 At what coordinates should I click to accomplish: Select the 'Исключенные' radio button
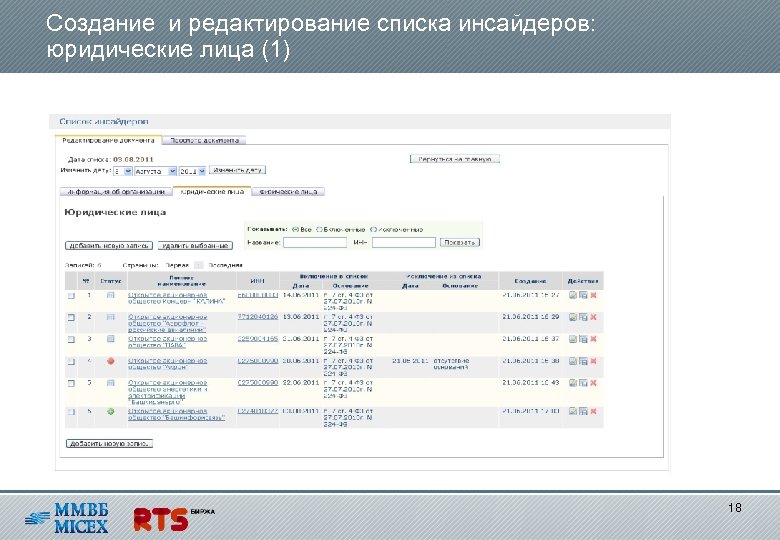(x=374, y=229)
